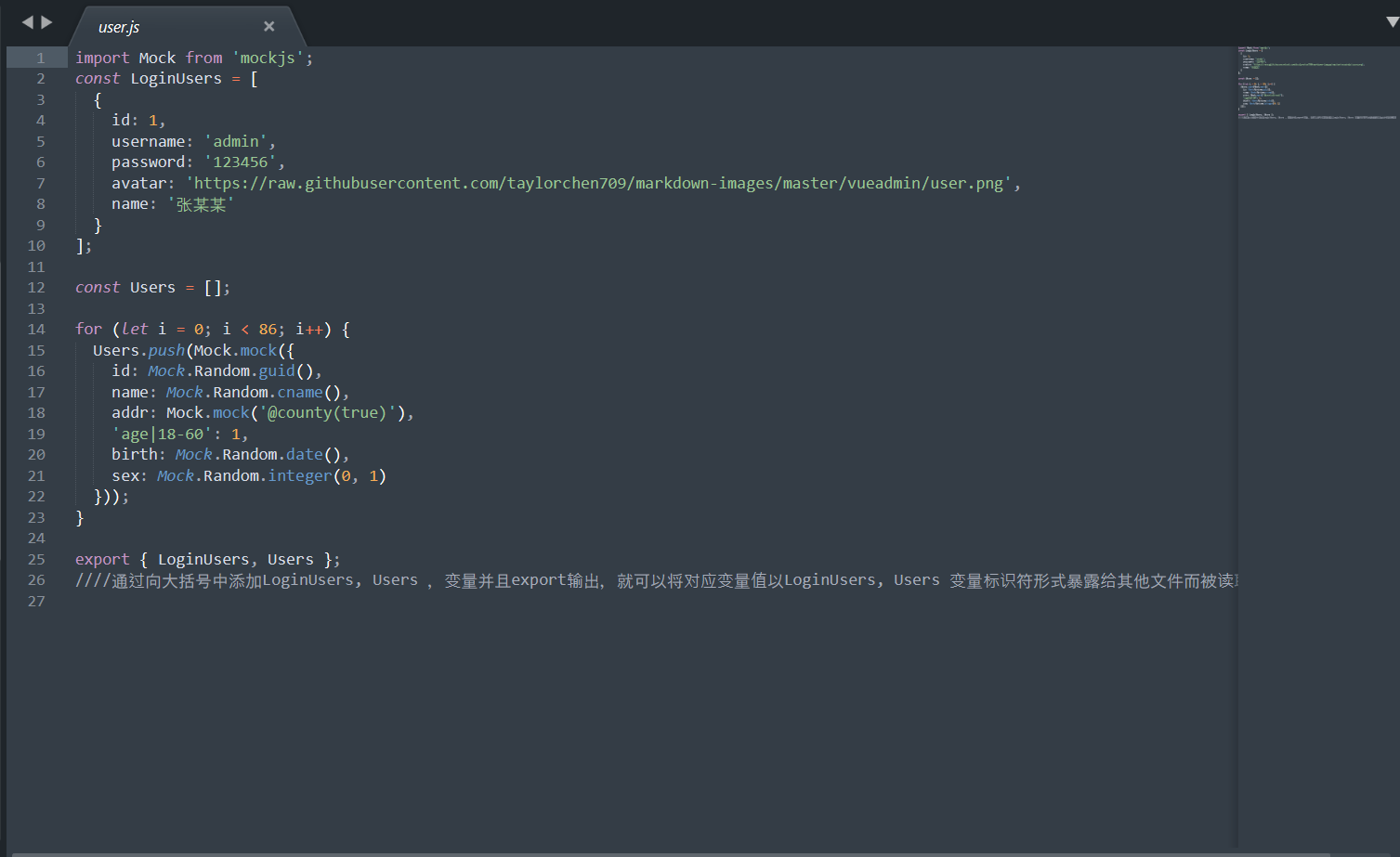Open the tab list dropdown arrow
This screenshot has width=1400, height=857.
point(1392,22)
